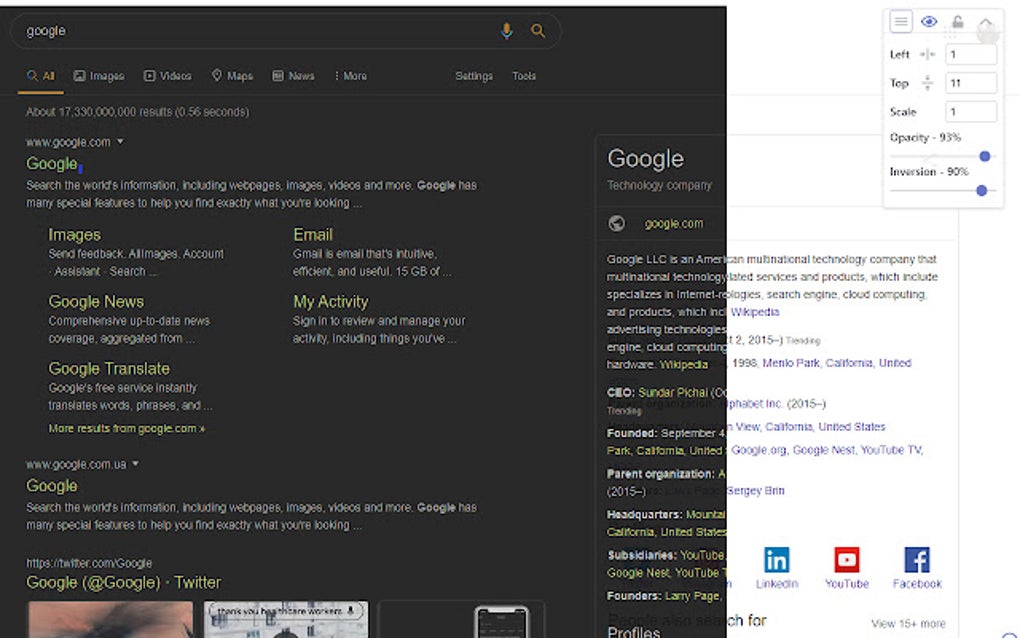The height and width of the screenshot is (638, 1020).
Task: Click the YouTube profile icon
Action: [846, 560]
